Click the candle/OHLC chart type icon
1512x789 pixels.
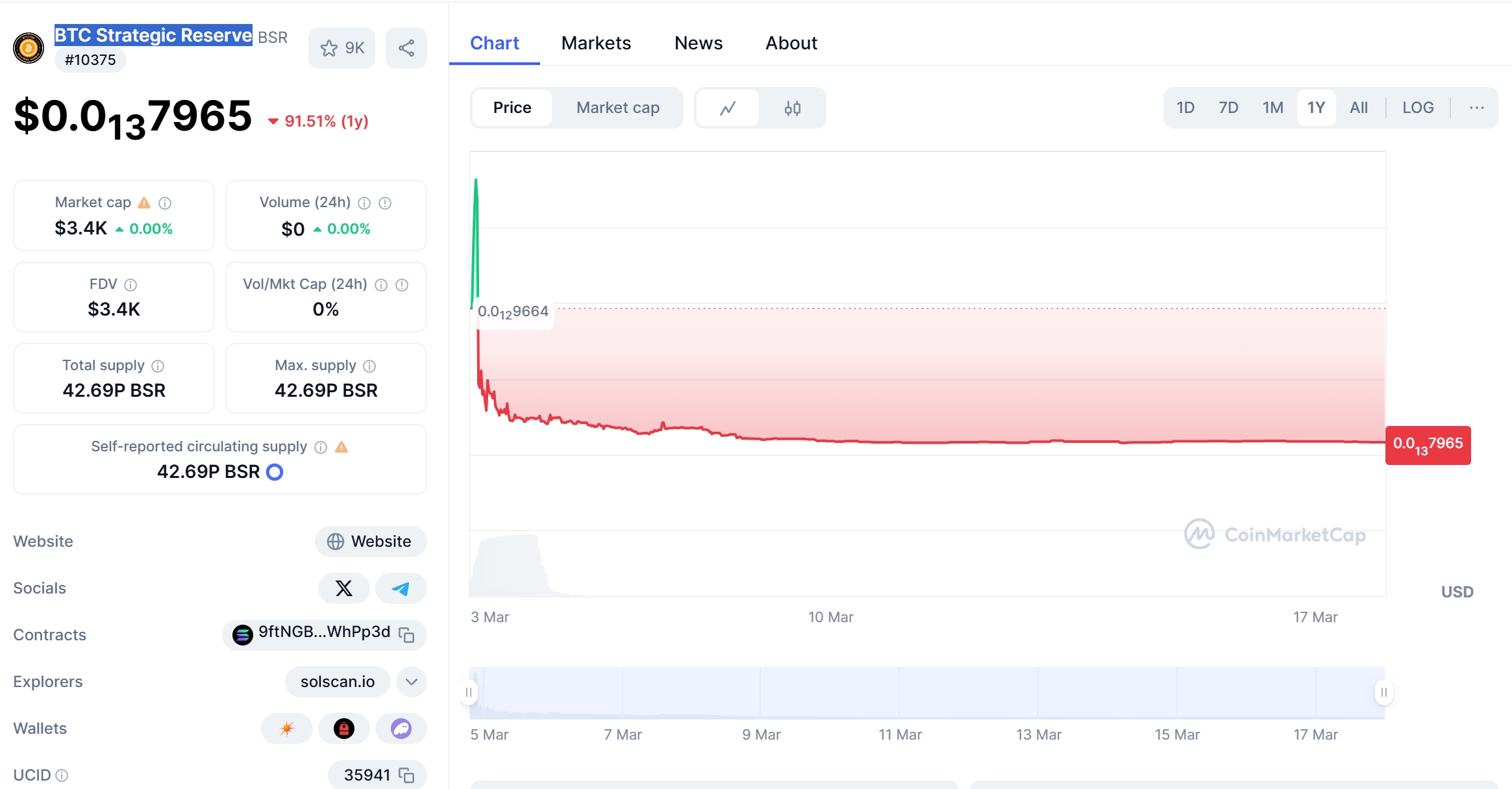click(795, 108)
